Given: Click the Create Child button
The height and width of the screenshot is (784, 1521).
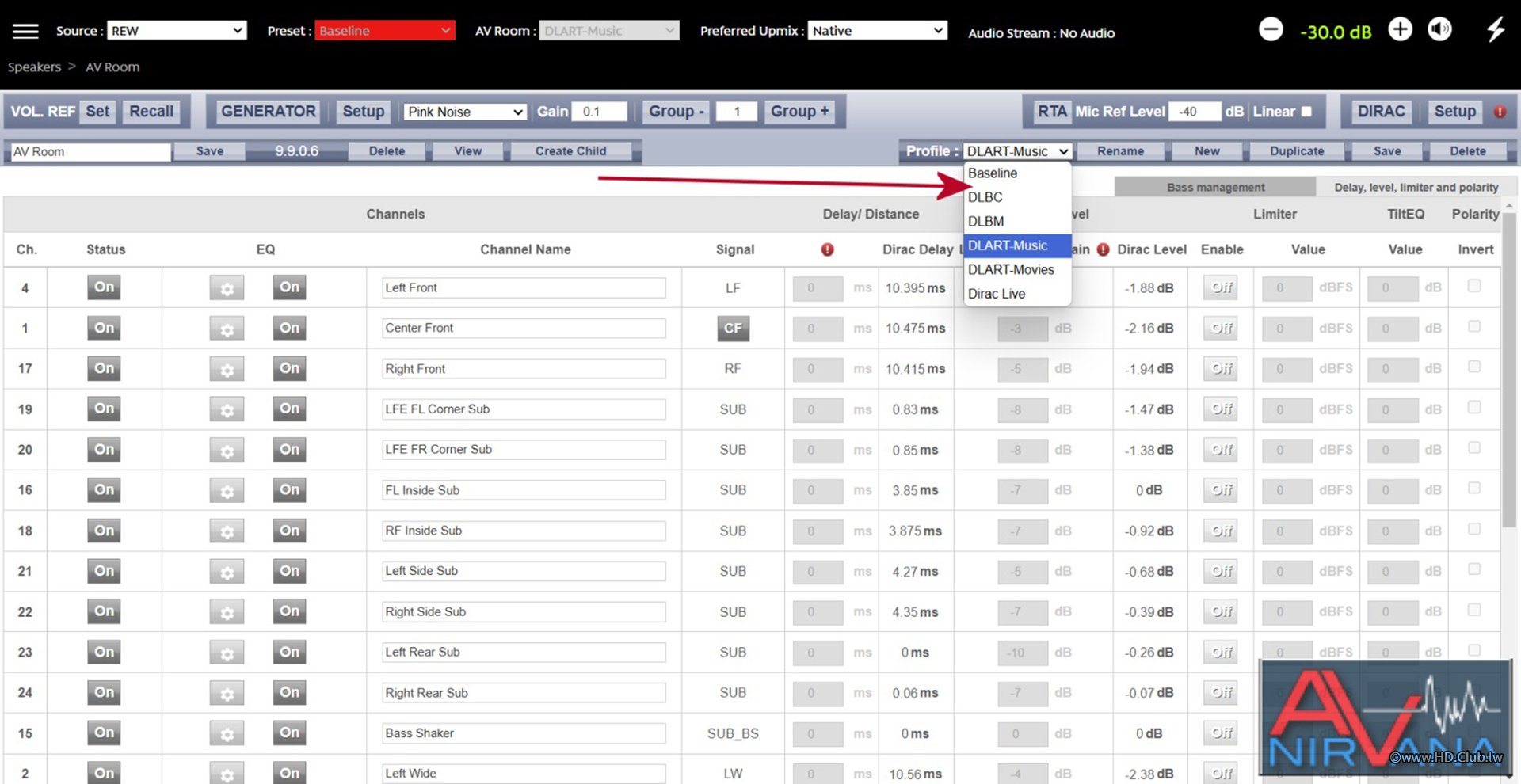Looking at the screenshot, I should [x=570, y=151].
